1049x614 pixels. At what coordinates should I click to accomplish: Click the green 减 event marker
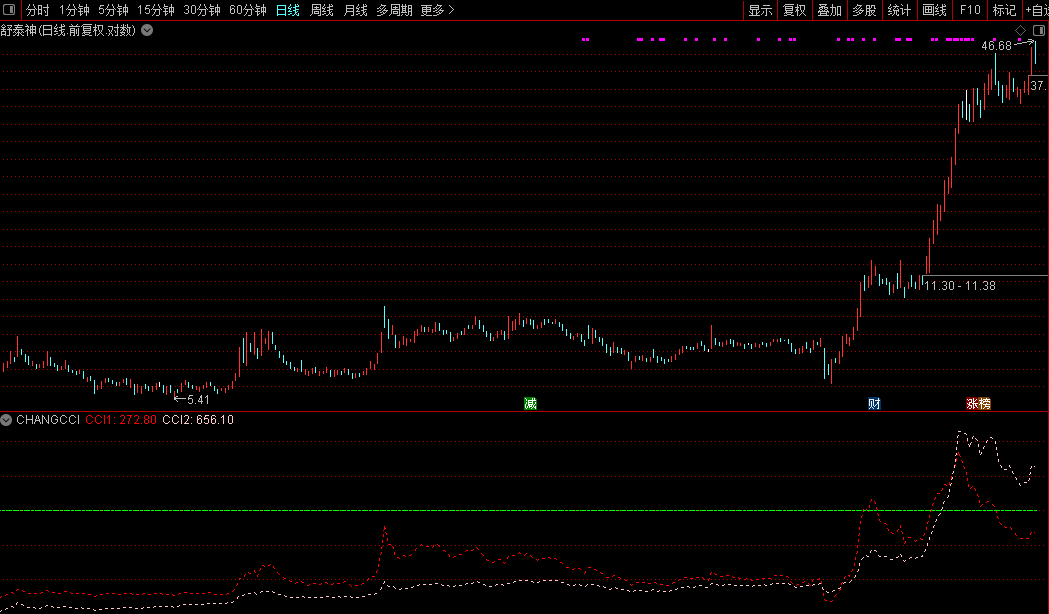[530, 403]
